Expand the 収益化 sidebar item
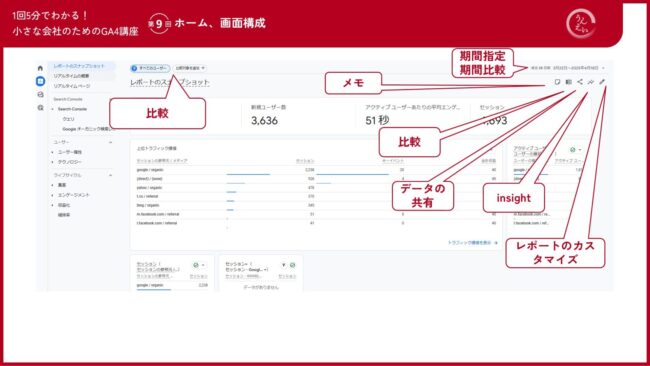Screen dimensions: 650x366 [53, 205]
